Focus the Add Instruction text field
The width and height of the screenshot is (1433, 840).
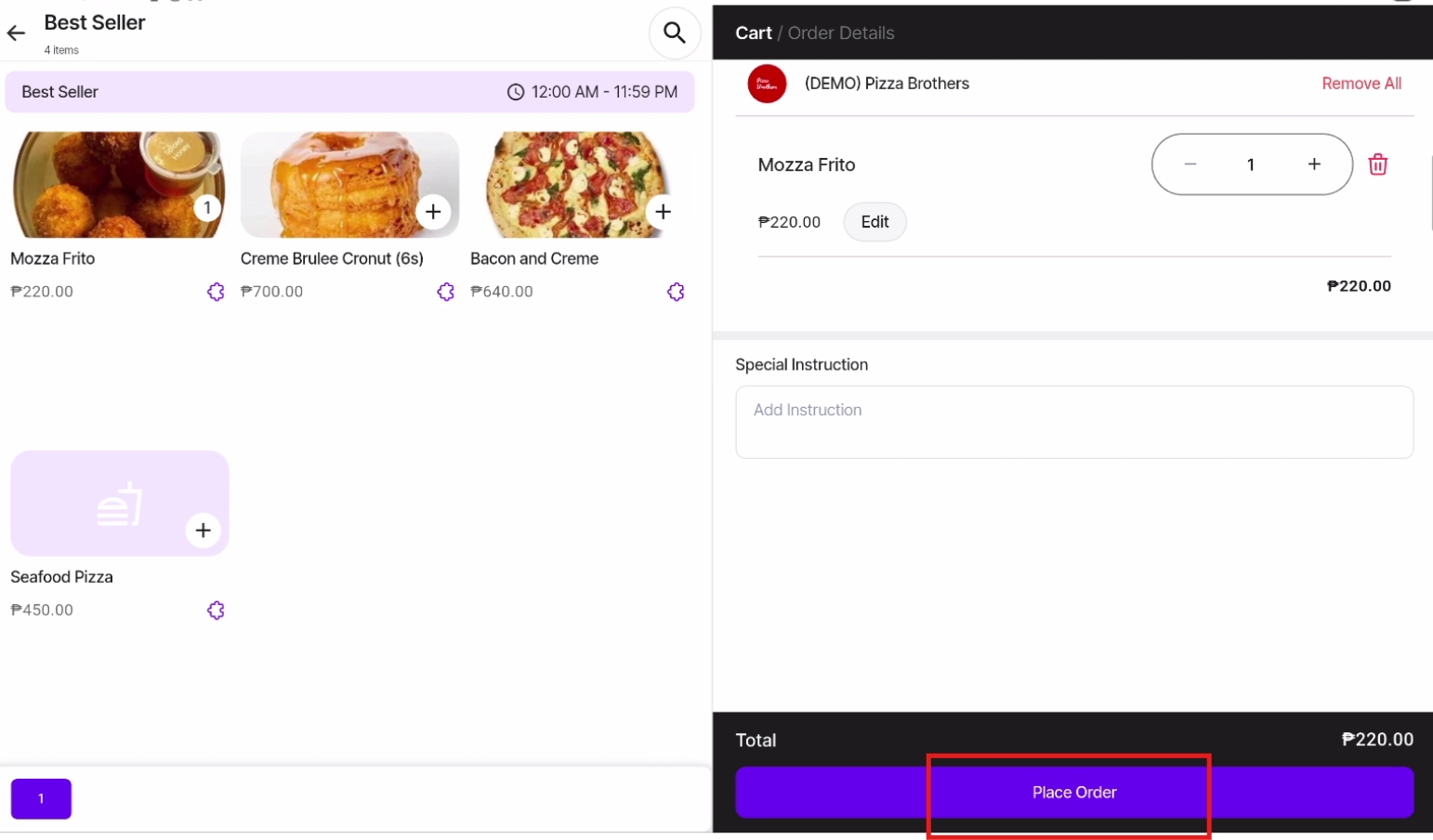coord(1073,422)
